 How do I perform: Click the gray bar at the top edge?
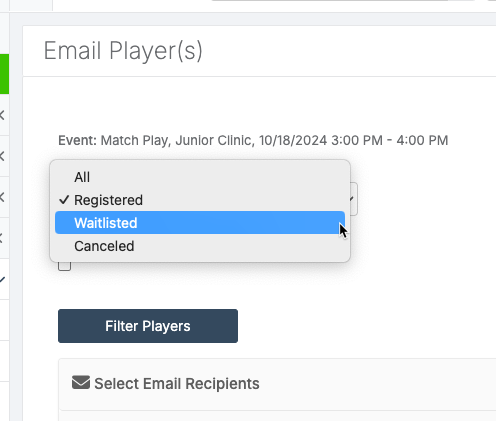[343, 0]
